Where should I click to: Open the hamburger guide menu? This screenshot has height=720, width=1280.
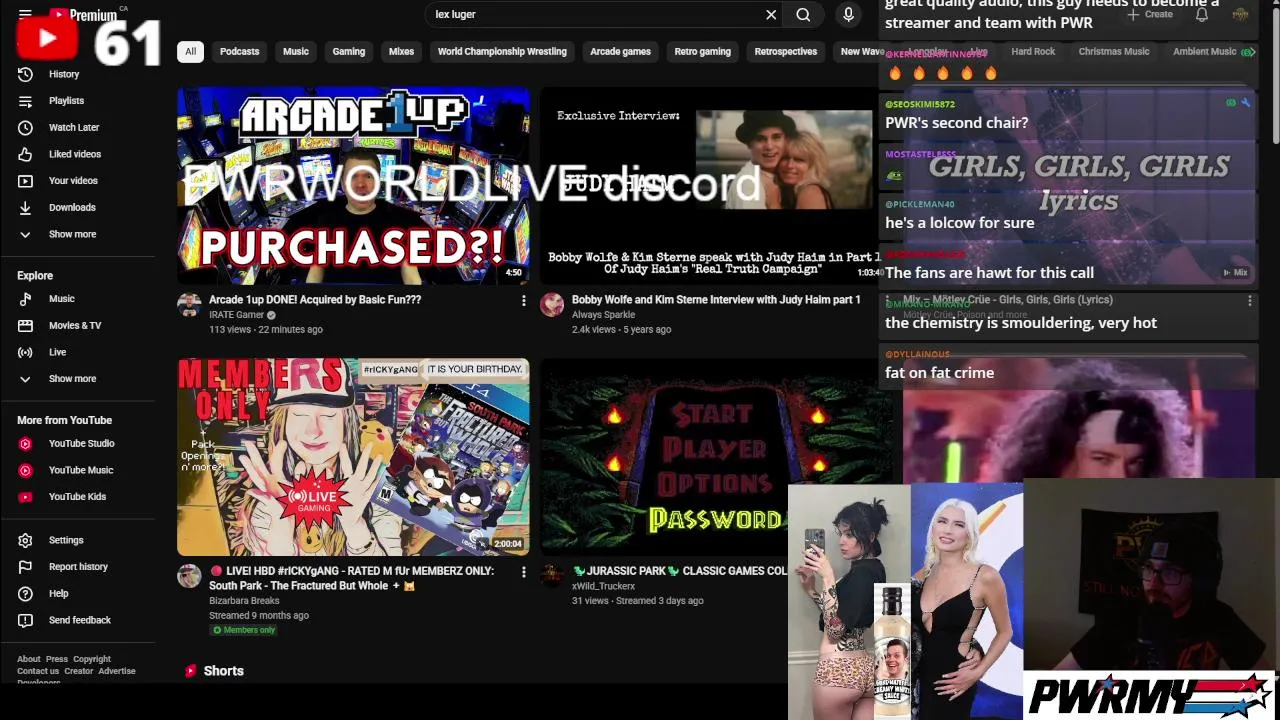pyautogui.click(x=25, y=14)
